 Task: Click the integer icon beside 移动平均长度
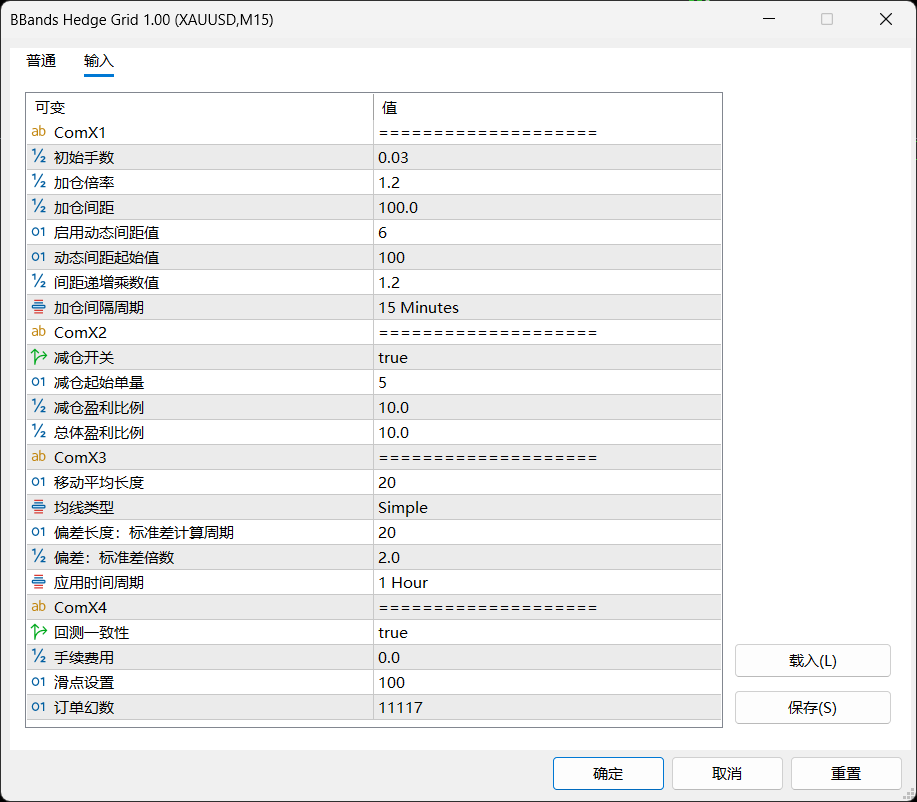[x=39, y=482]
